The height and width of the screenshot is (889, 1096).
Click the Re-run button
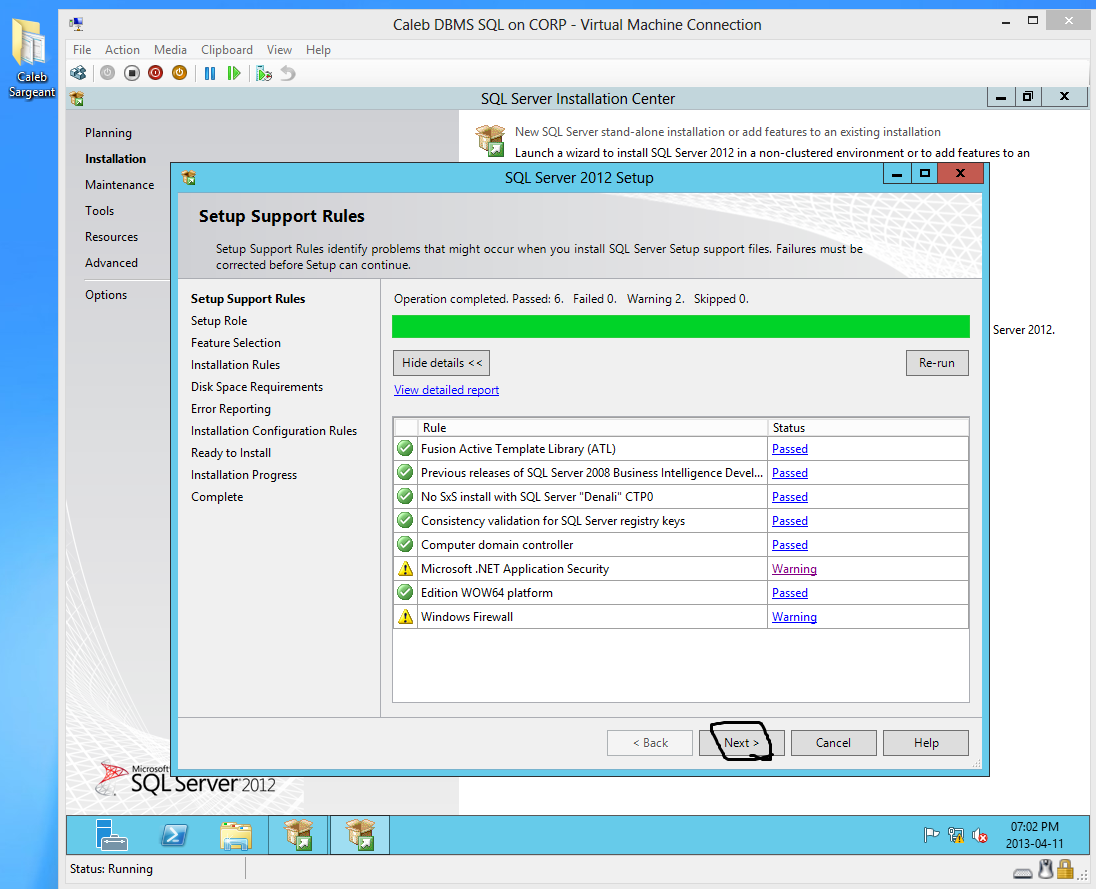click(937, 363)
